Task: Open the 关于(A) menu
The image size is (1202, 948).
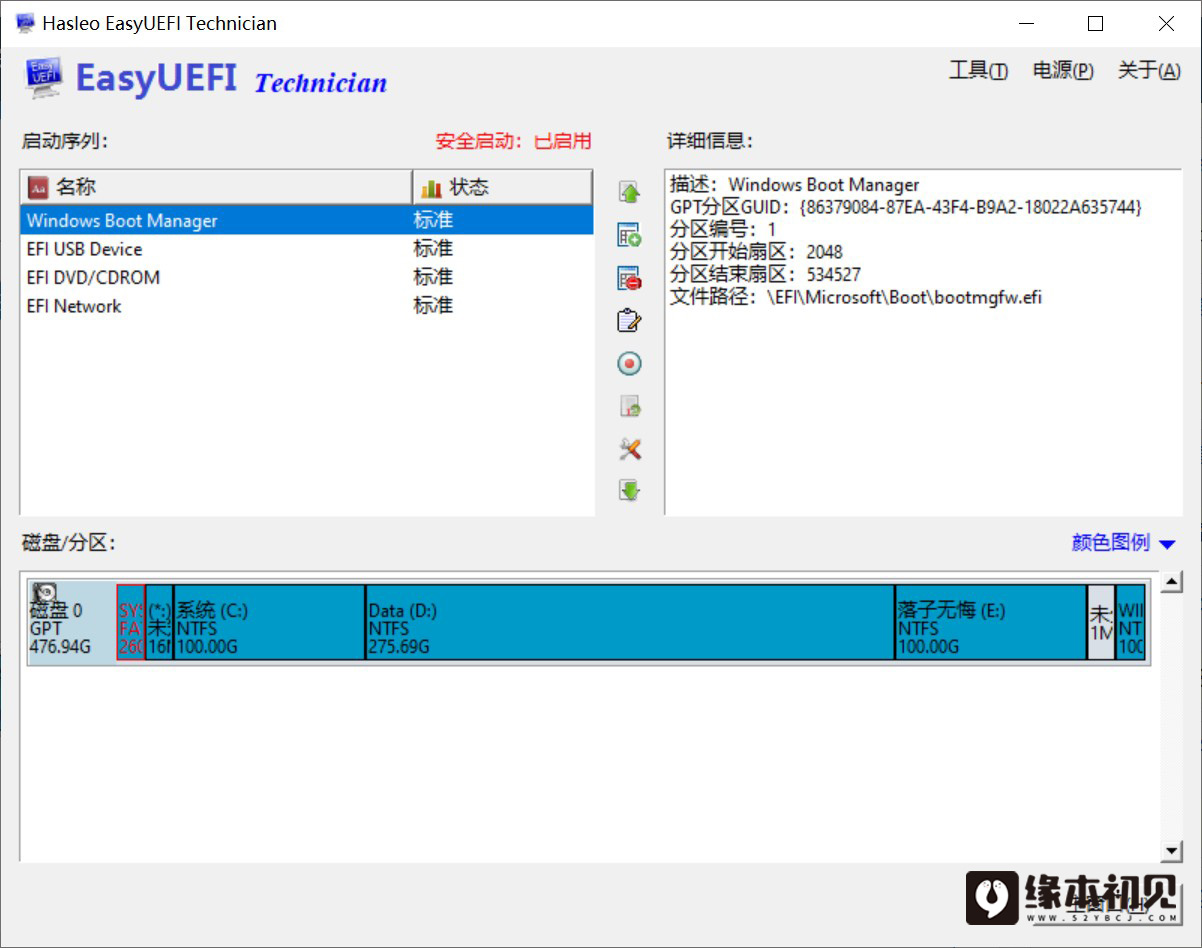Action: [1149, 71]
